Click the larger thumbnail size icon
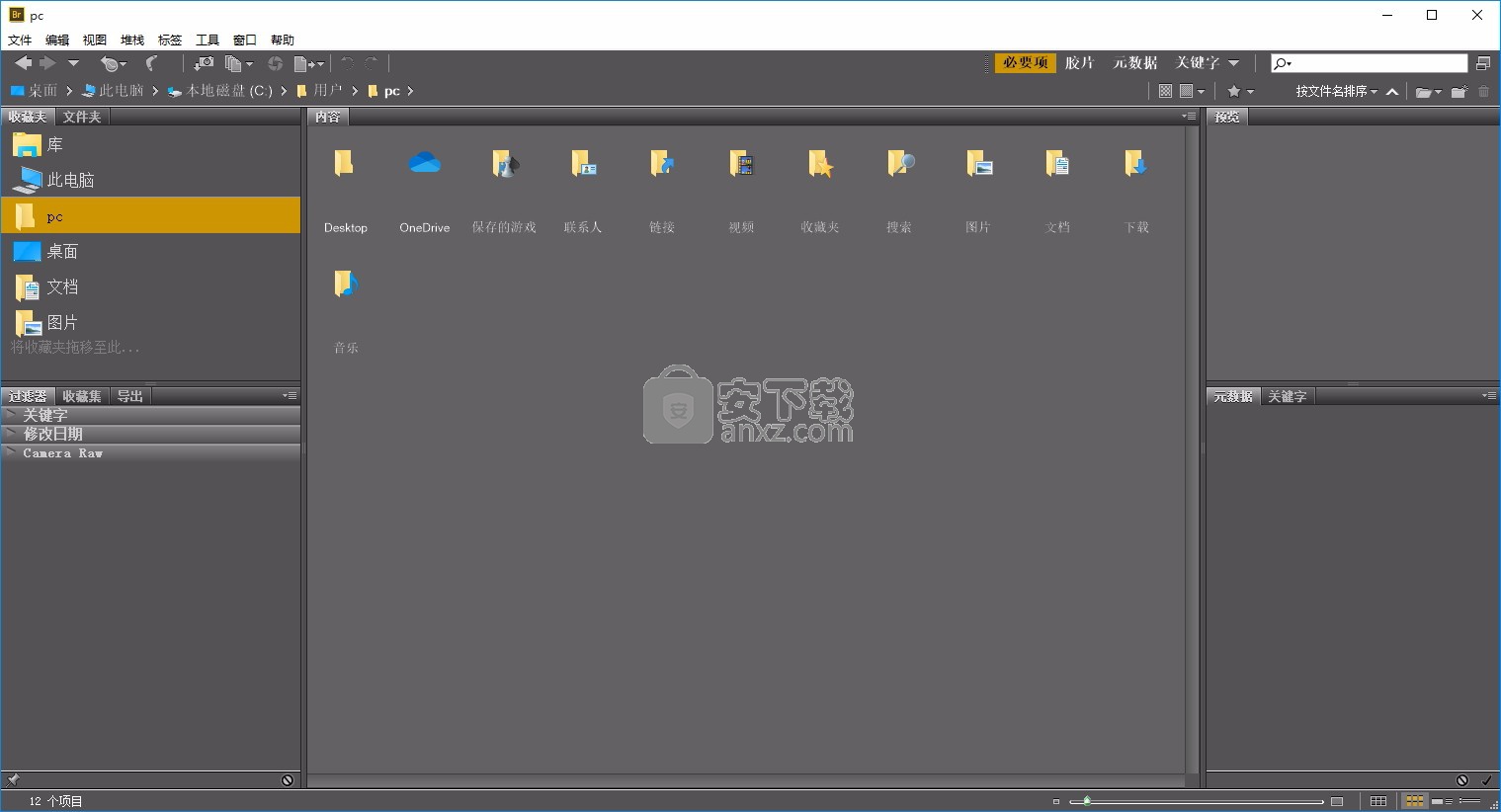The width and height of the screenshot is (1501, 812). tap(1337, 801)
